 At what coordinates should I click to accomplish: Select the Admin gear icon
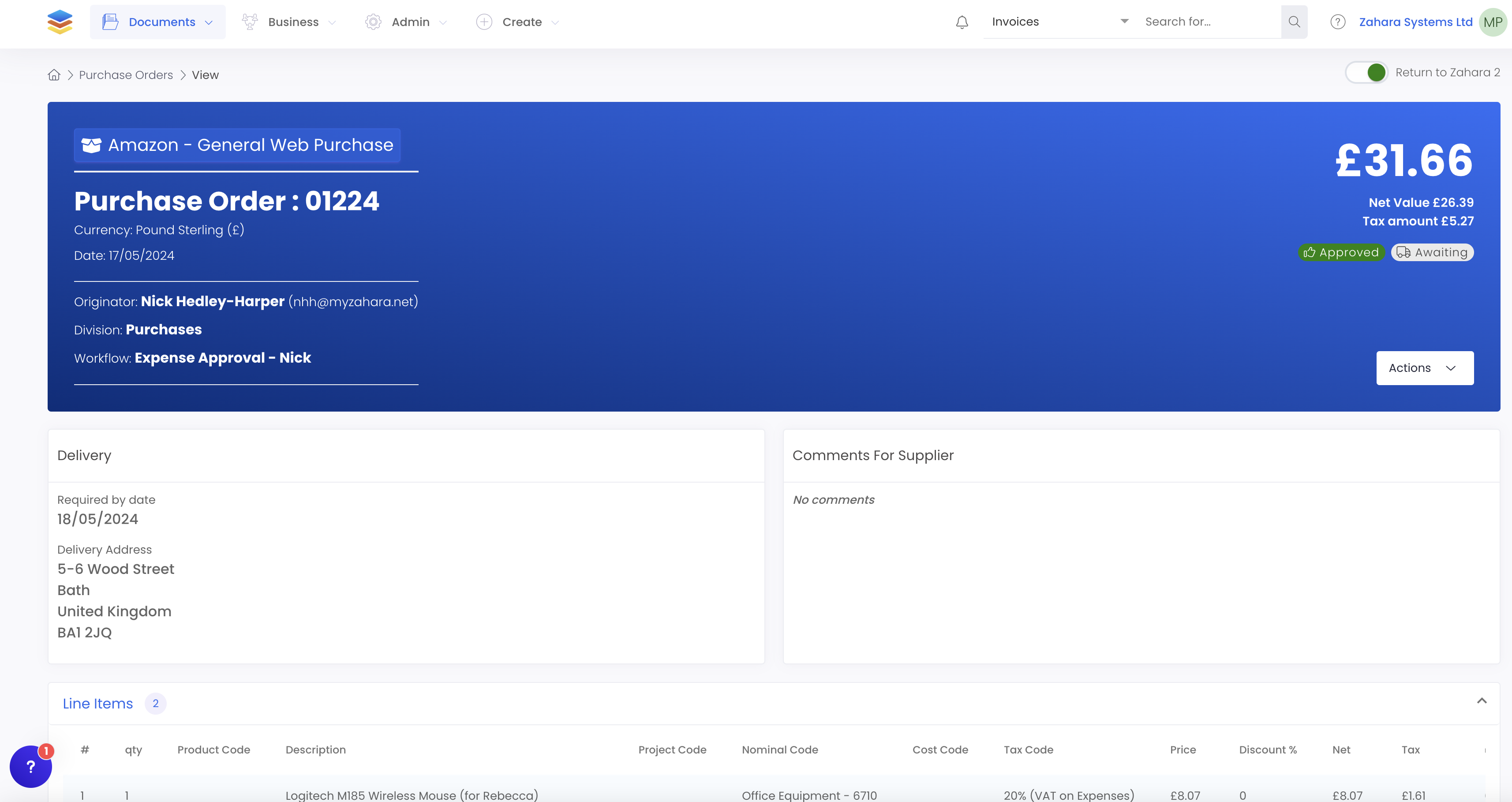[x=373, y=22]
